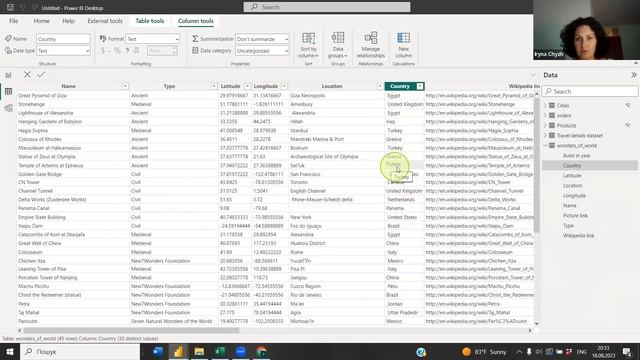Click the currency format icon
Screen dimensions: 640x360
coord(103,51)
